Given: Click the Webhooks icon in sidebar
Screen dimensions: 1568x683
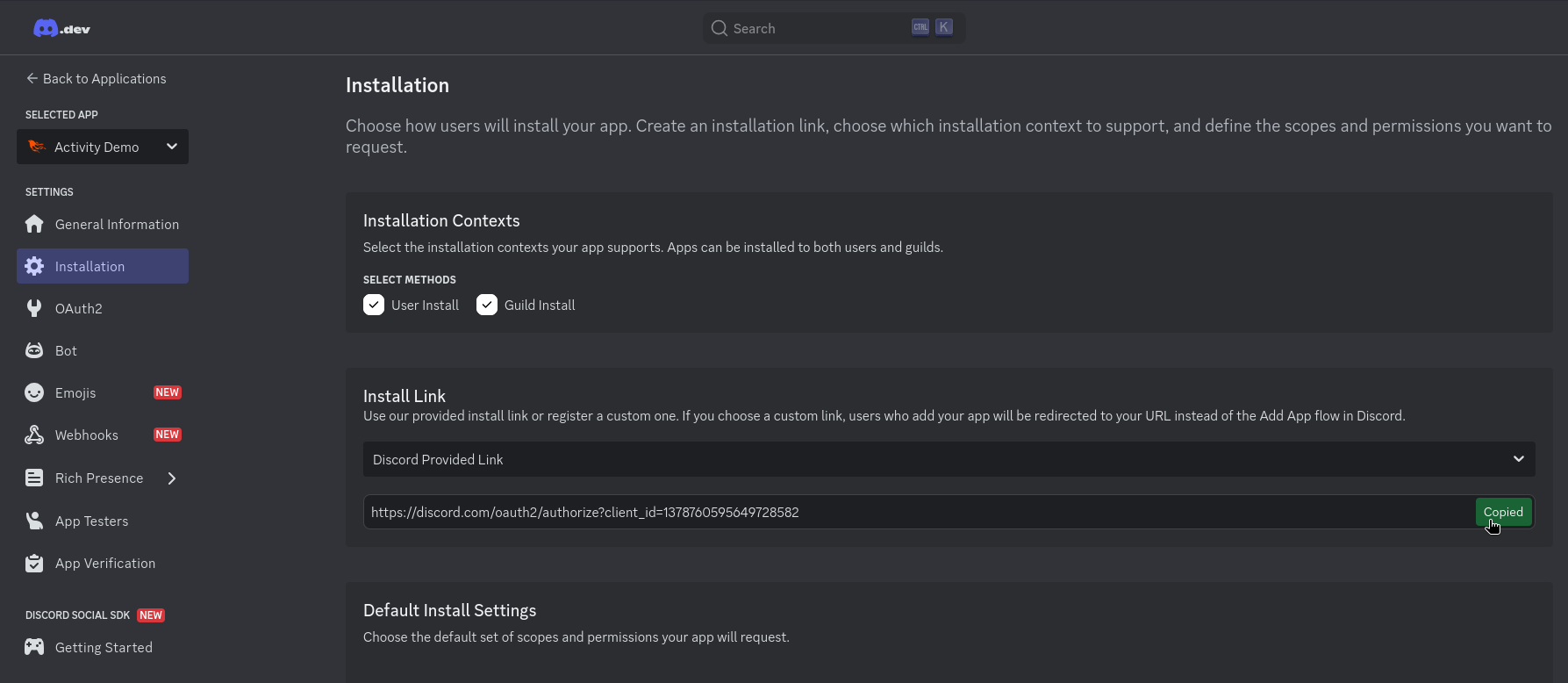Looking at the screenshot, I should tap(34, 435).
